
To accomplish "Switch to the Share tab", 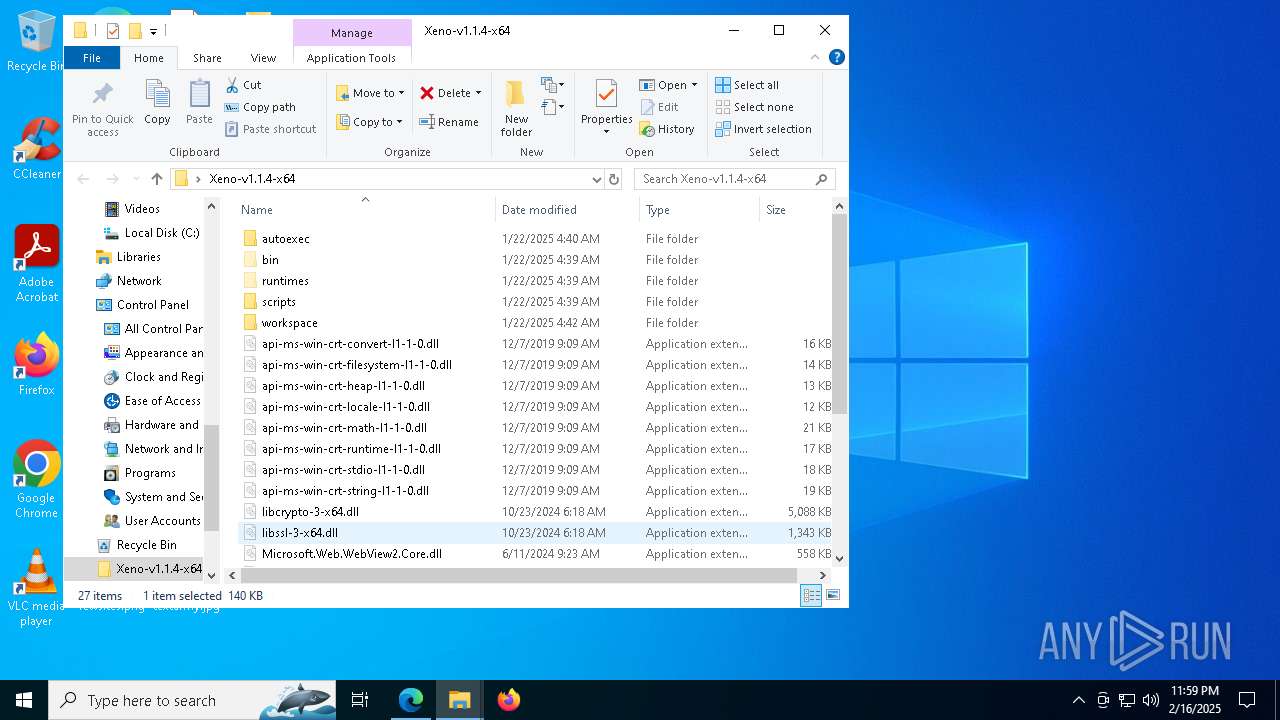I will [207, 58].
